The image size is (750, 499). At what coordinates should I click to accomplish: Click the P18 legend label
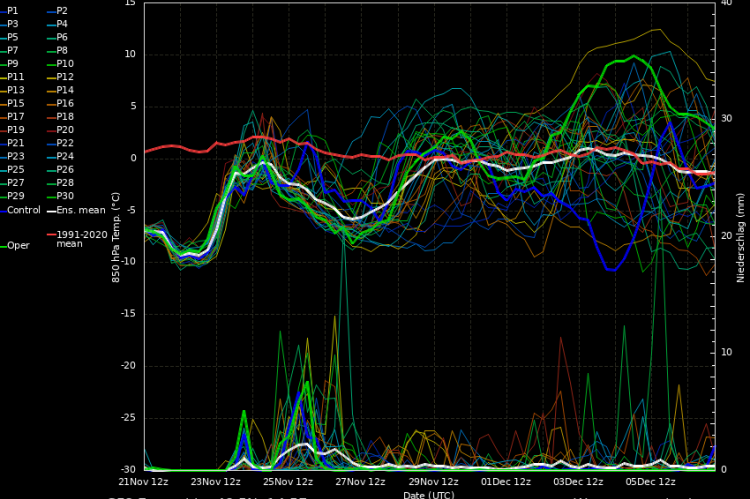coord(65,117)
